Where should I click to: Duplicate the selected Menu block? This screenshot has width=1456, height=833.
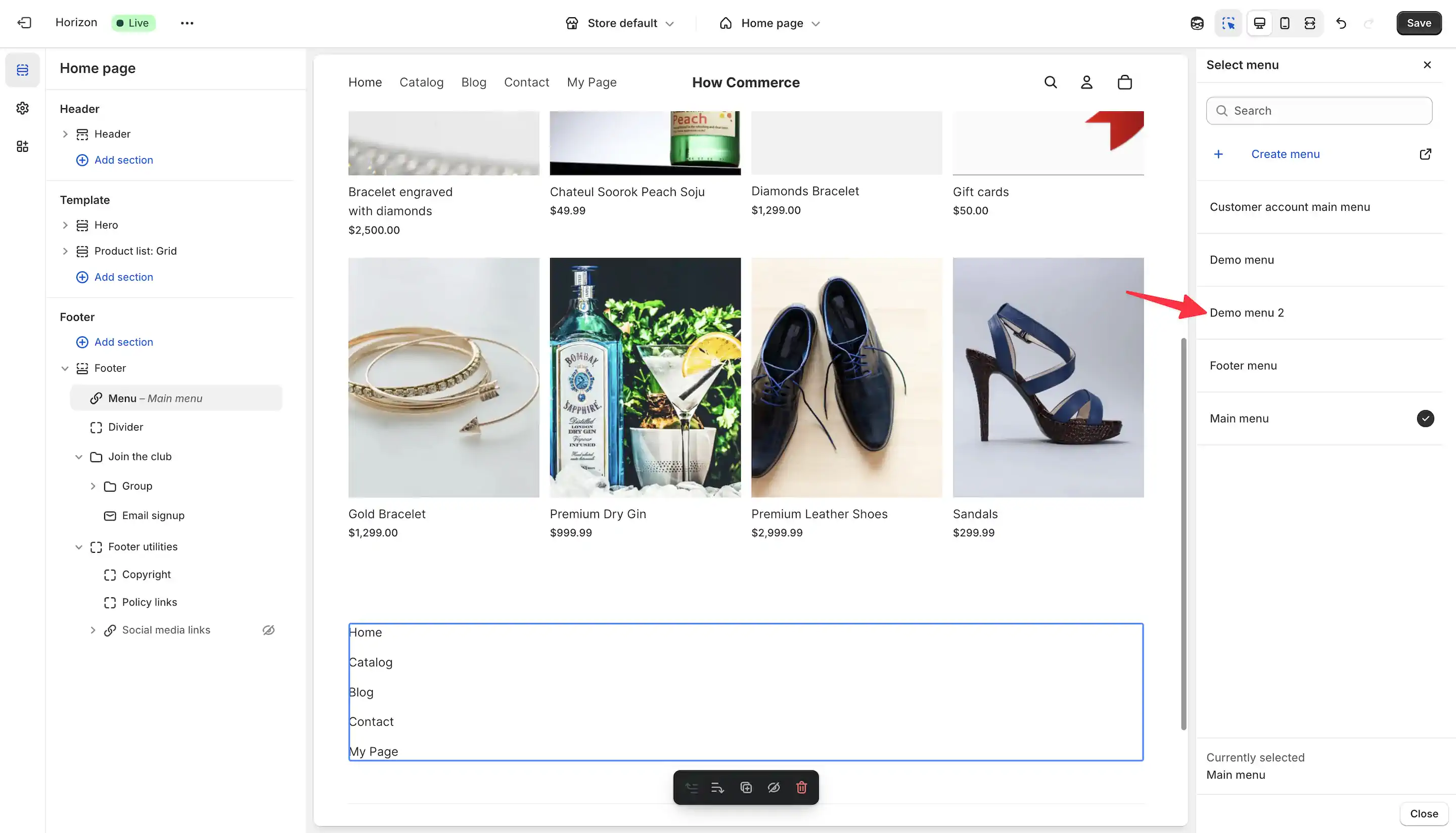[x=746, y=788]
